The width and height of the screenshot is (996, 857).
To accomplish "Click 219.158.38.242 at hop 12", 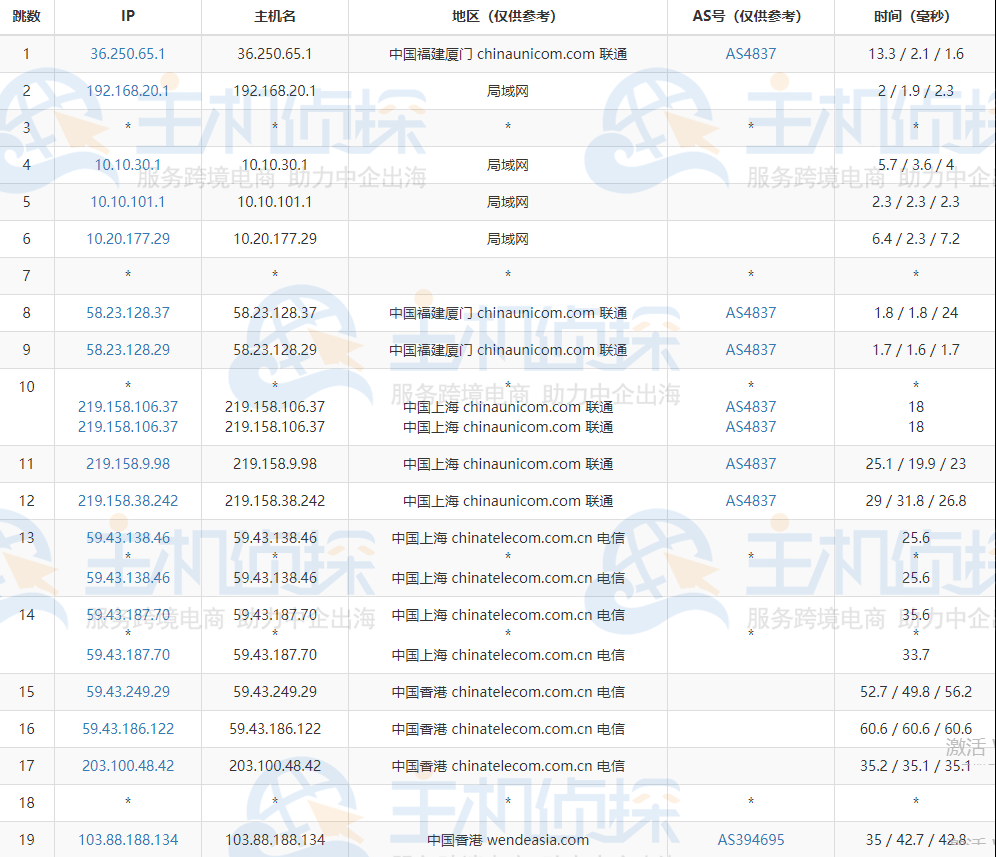I will tap(127, 500).
